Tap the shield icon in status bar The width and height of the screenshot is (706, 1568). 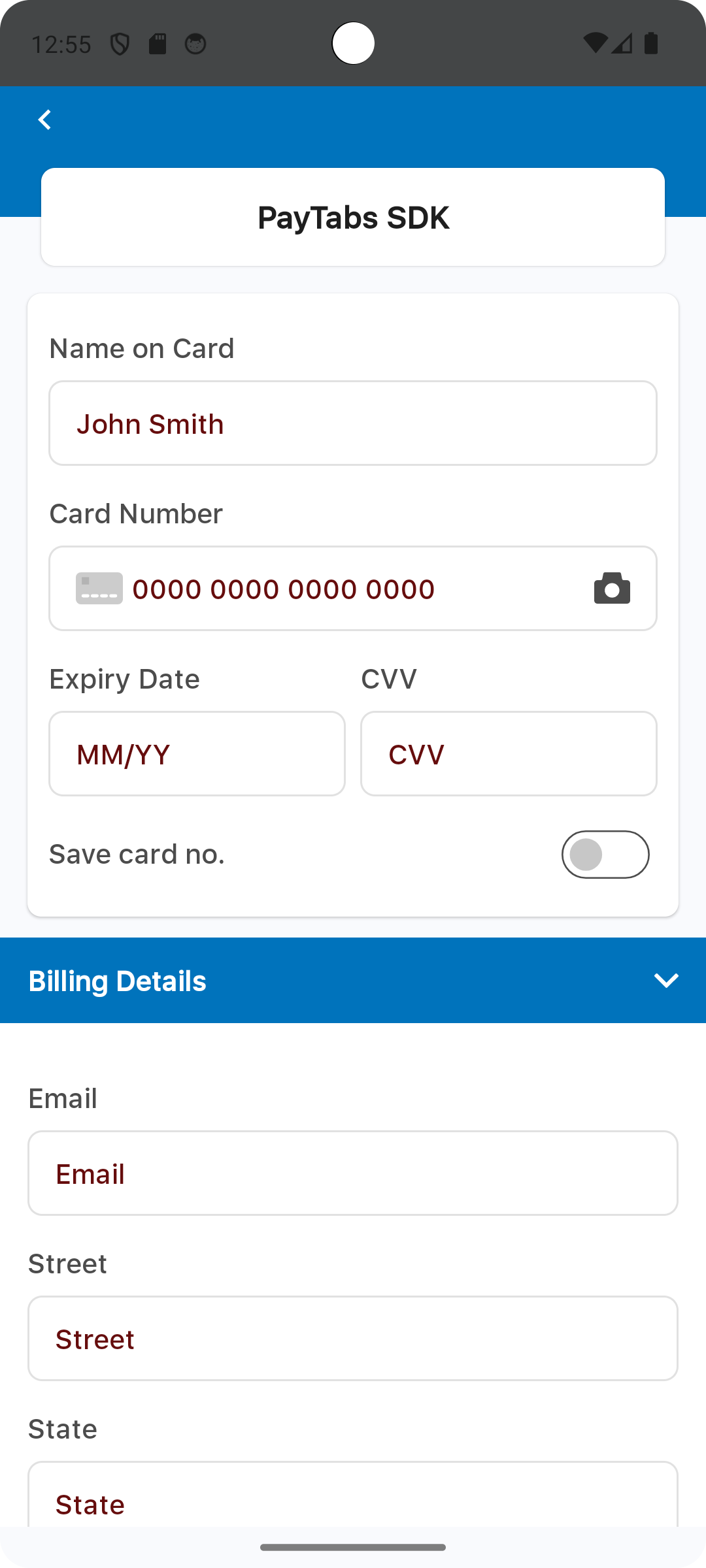tap(120, 44)
